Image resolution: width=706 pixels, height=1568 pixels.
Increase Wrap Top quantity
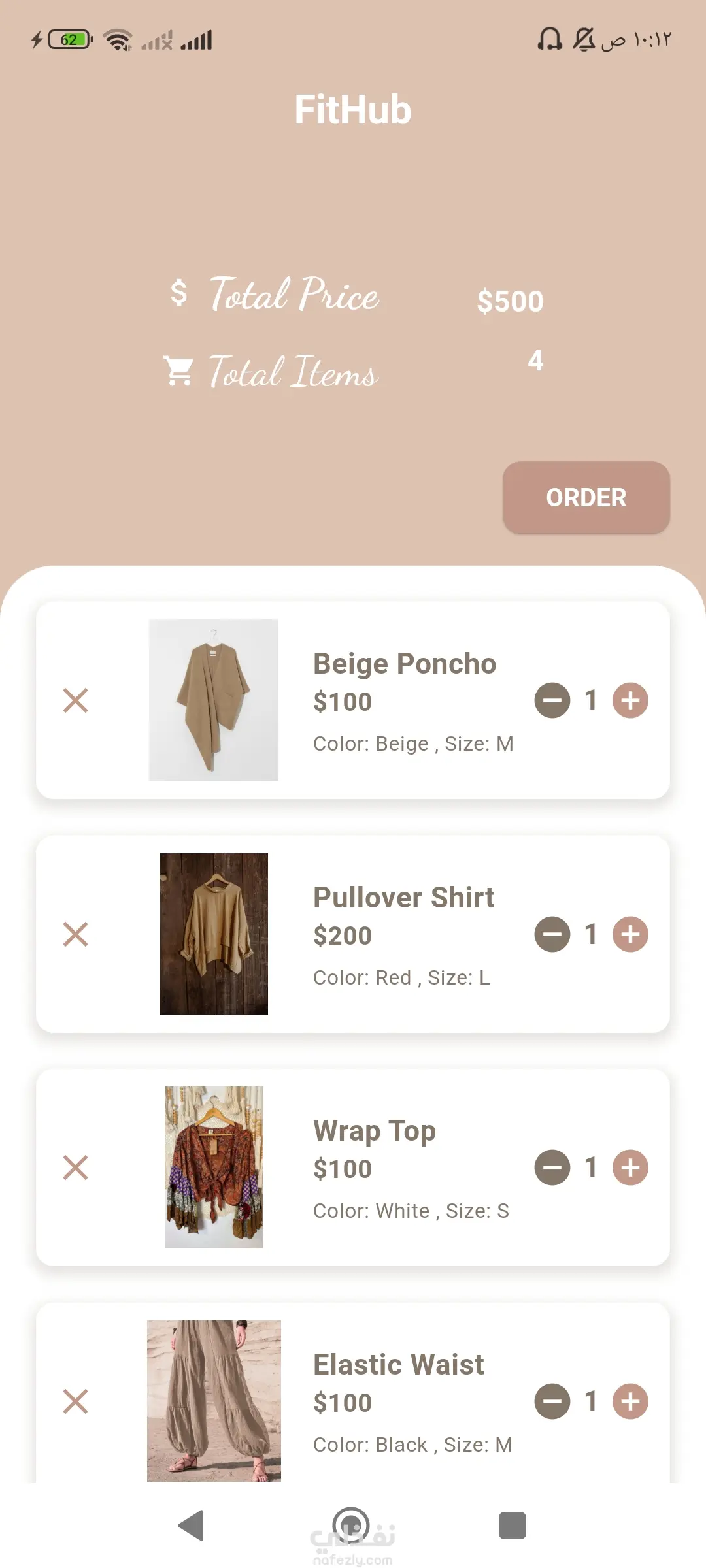pyautogui.click(x=630, y=1168)
